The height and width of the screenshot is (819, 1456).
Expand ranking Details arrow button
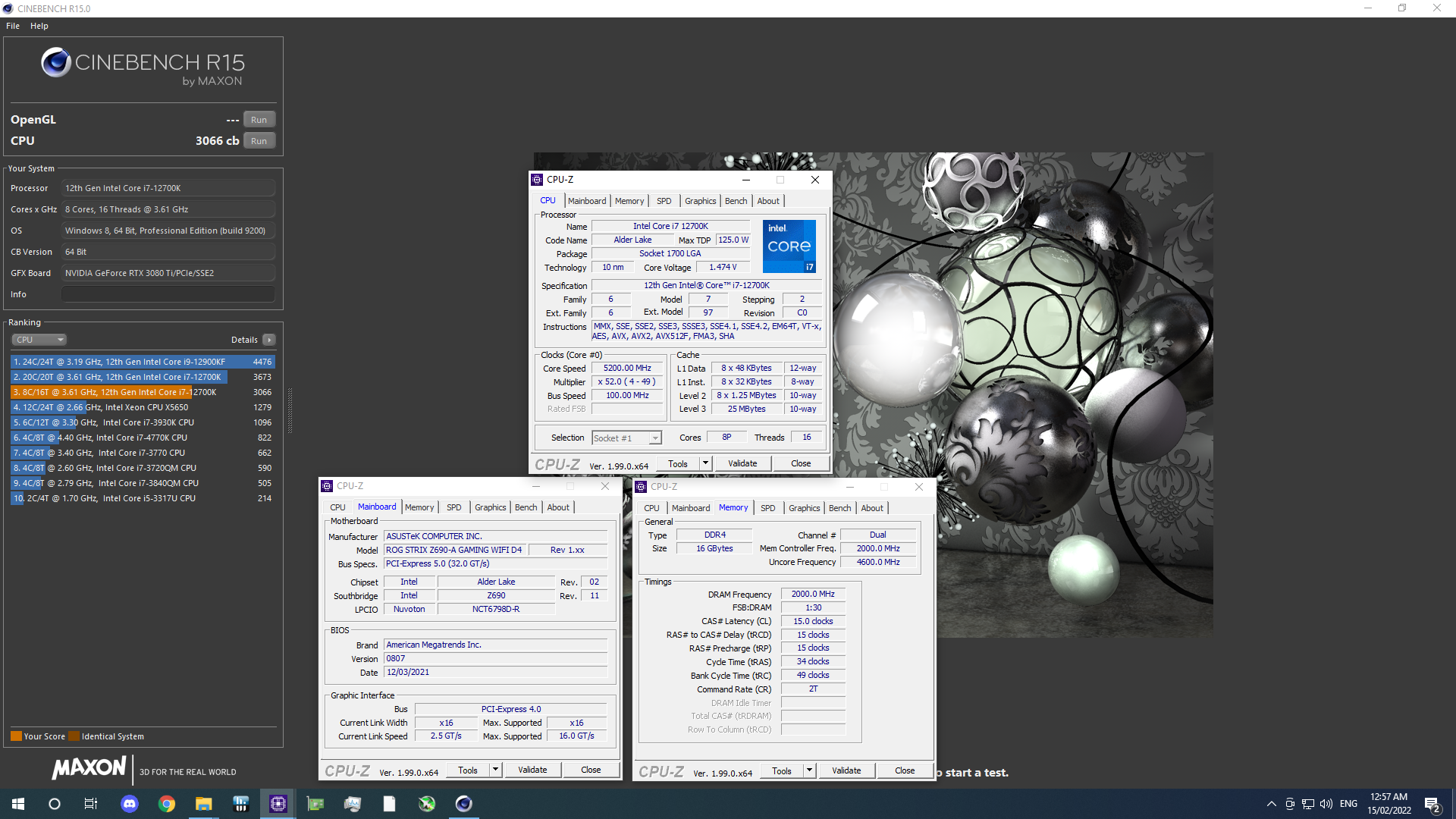pyautogui.click(x=269, y=340)
